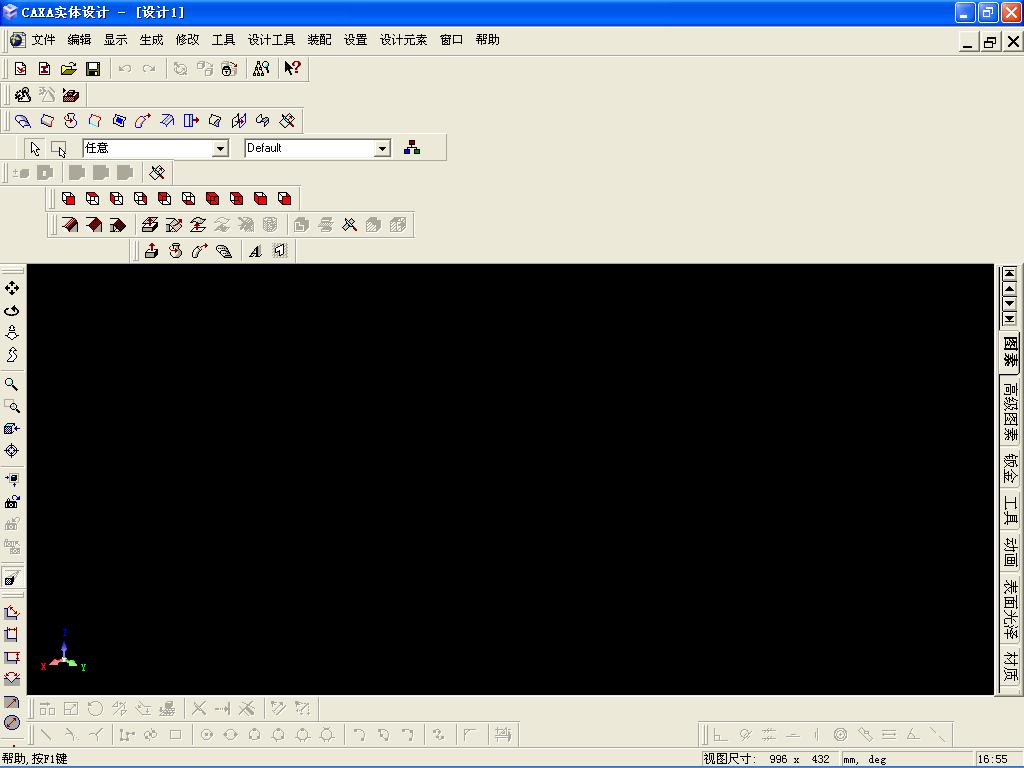This screenshot has width=1024, height=768.
Task: Click the 16:55 clock in status bar
Action: click(993, 759)
